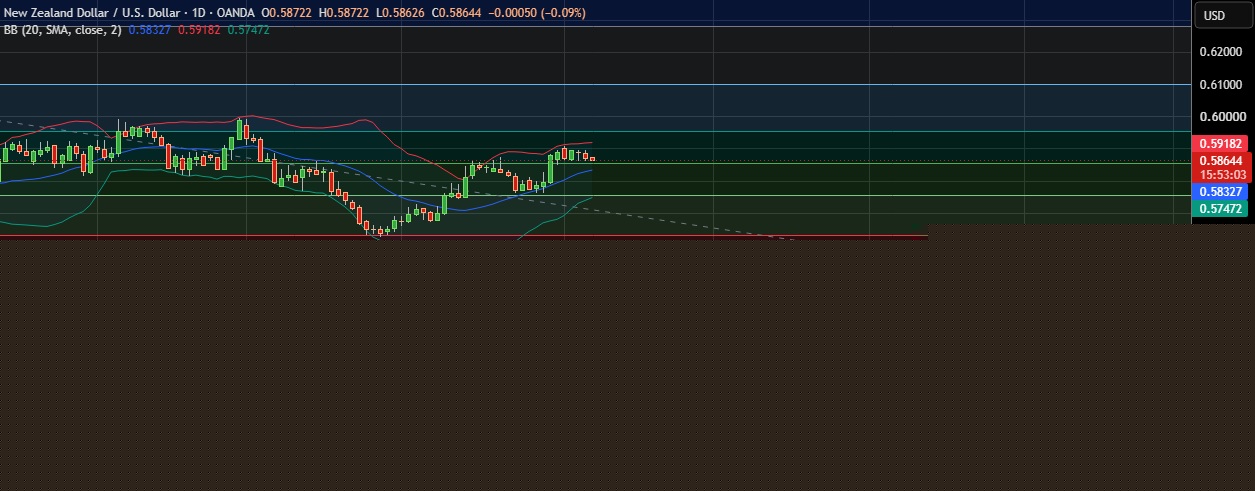Screen dimensions: 1255x491
Task: Select the red horizontal support line on chart
Action: [464, 236]
